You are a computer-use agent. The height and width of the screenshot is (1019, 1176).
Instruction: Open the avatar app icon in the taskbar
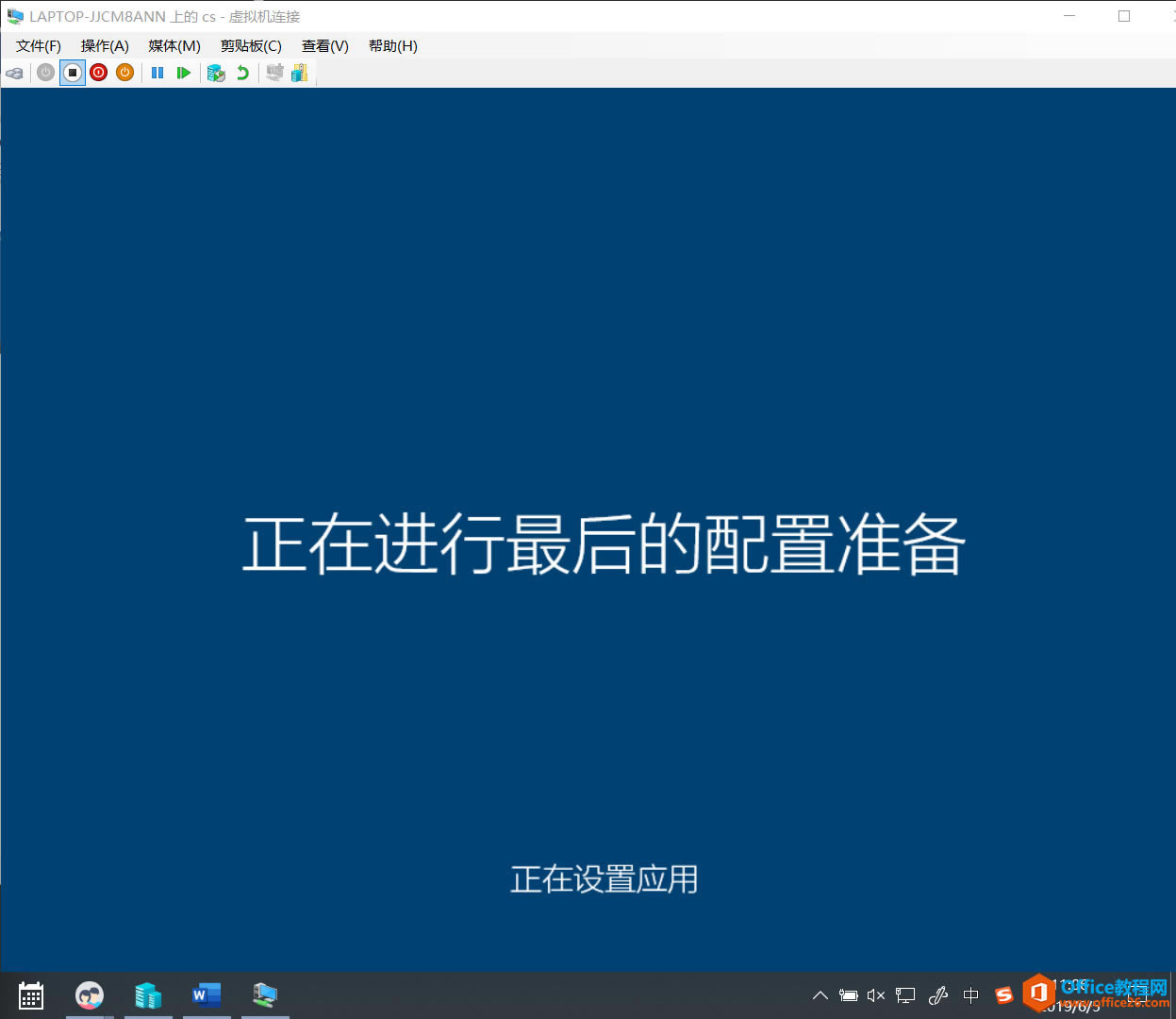tap(90, 995)
